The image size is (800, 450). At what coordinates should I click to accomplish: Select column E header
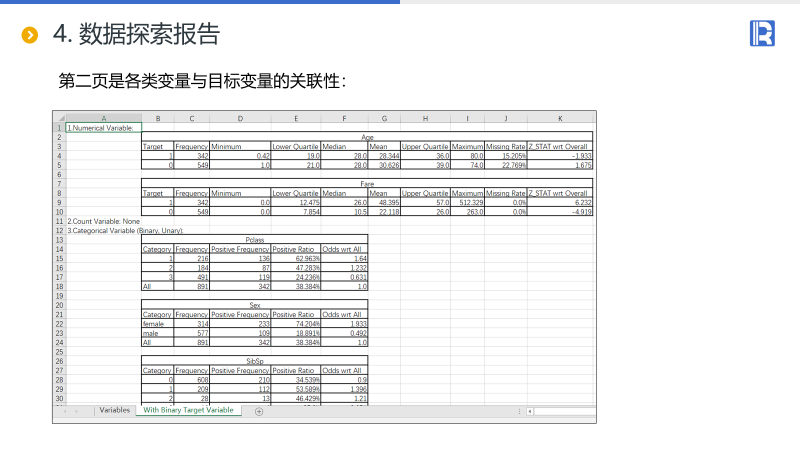(296, 118)
